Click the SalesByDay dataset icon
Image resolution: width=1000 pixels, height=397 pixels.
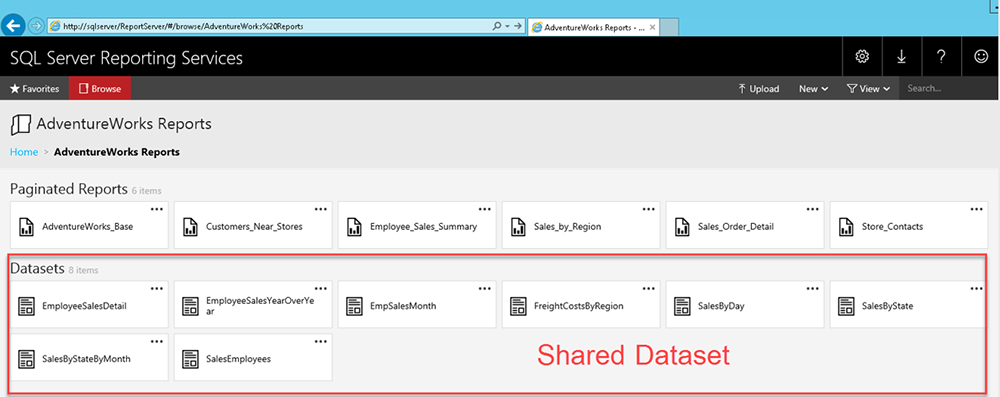682,306
